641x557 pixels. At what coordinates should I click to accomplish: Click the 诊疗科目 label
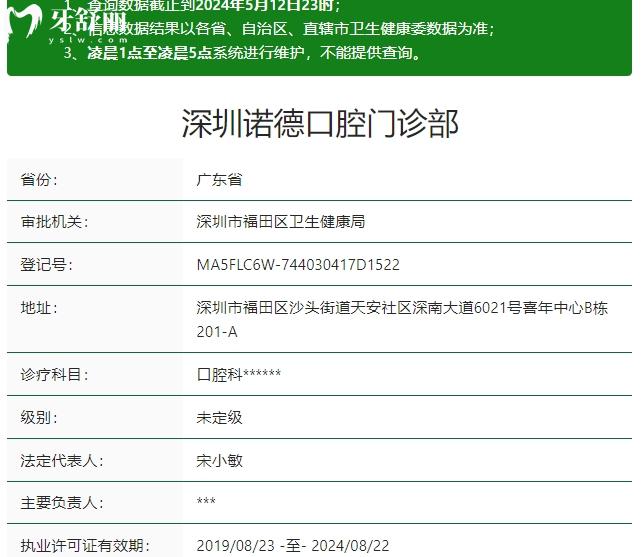(54, 374)
